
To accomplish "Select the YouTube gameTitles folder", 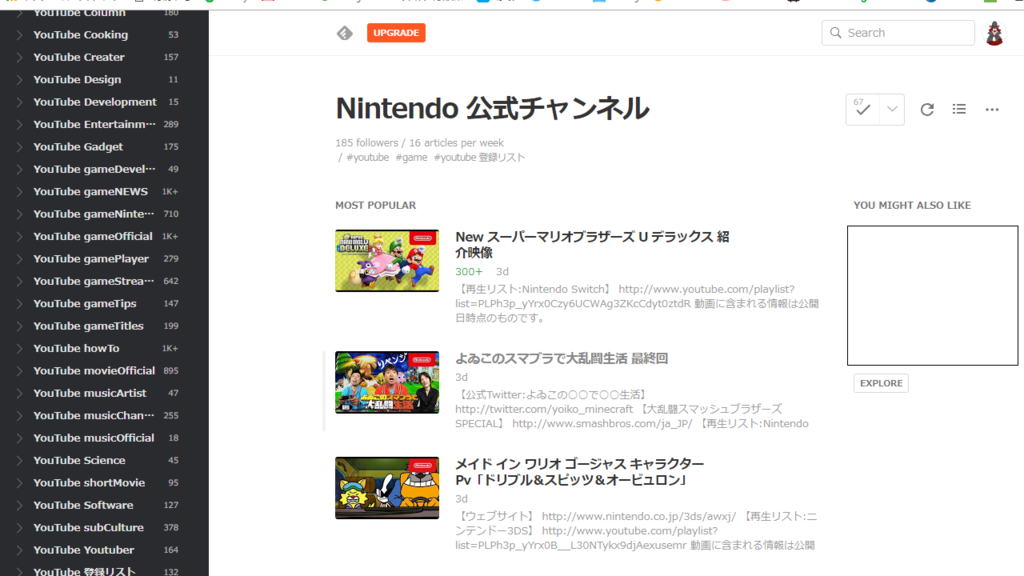I will click(x=88, y=326).
